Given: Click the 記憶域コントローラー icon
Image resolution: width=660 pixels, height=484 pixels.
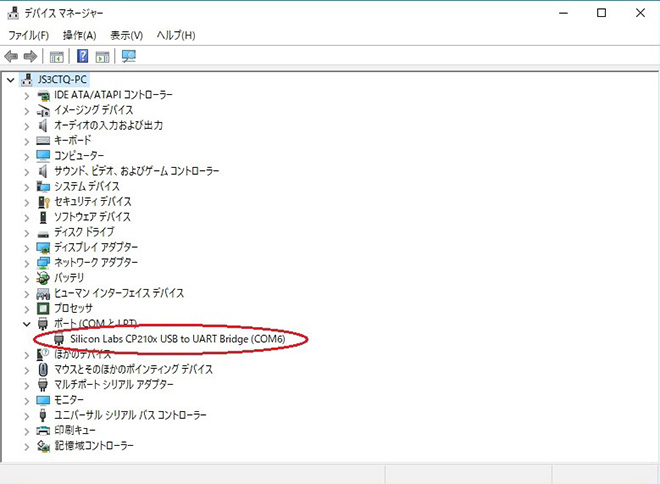Looking at the screenshot, I should click(43, 446).
